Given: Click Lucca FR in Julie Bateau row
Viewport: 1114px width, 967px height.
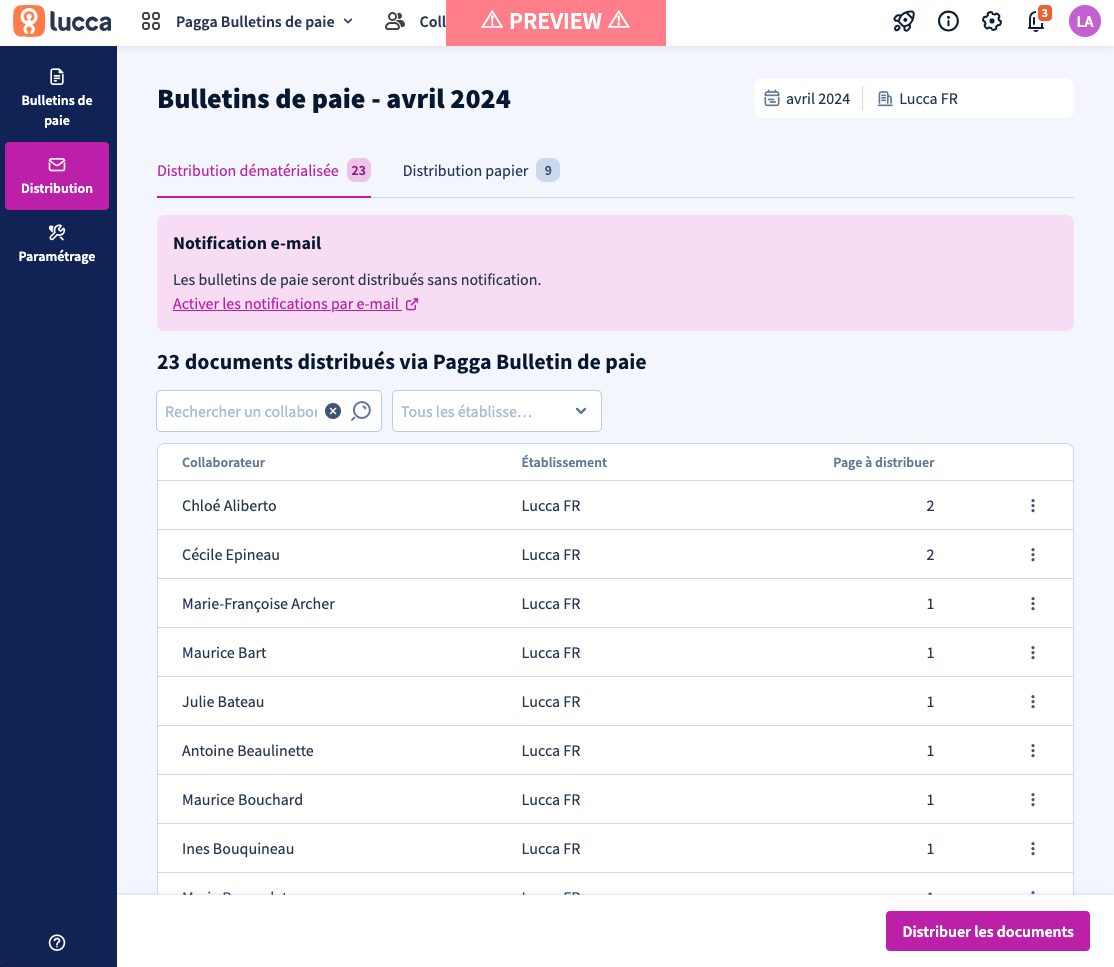Looking at the screenshot, I should pos(551,702).
